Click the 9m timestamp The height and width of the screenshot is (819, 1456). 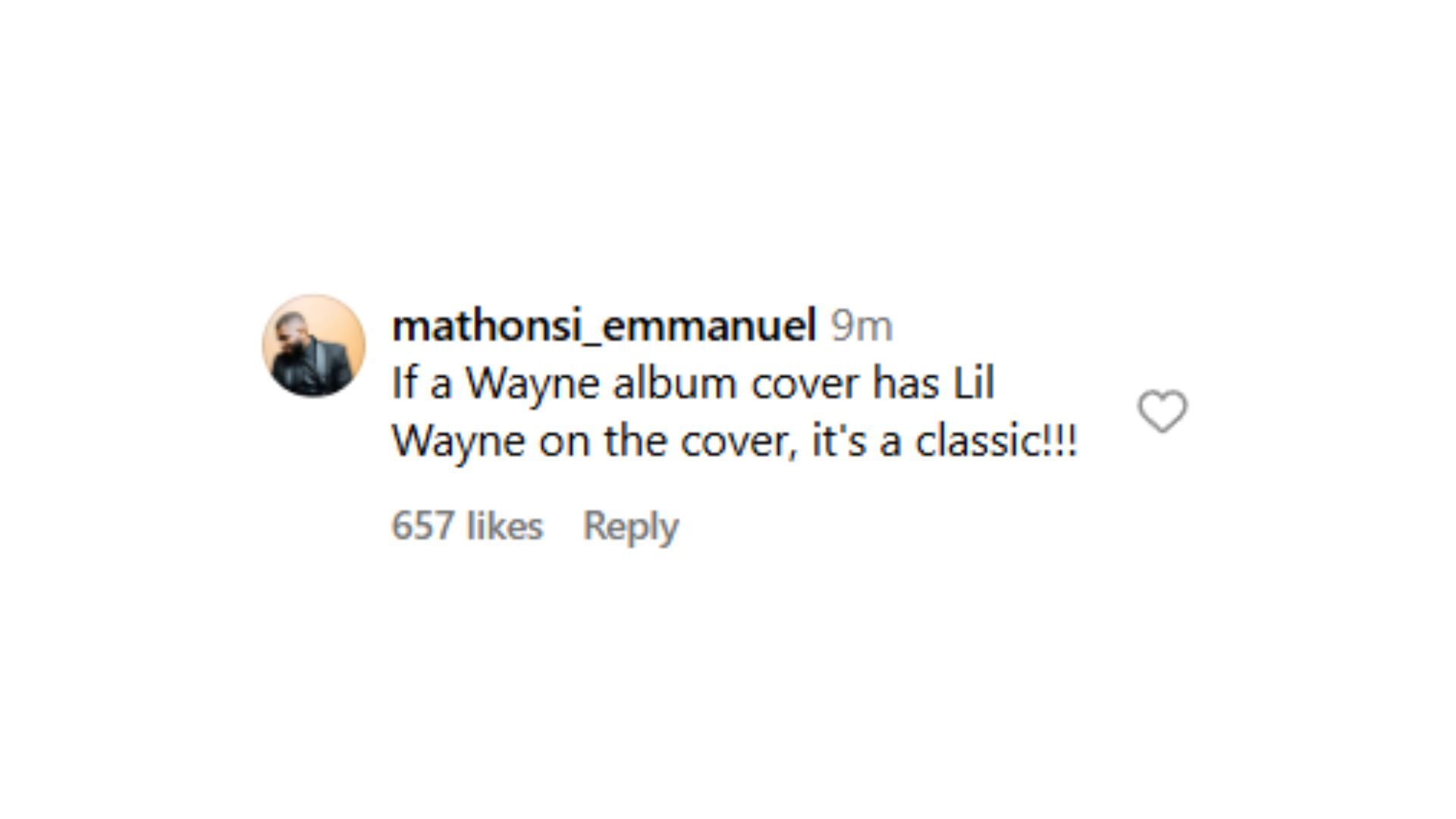(x=861, y=326)
